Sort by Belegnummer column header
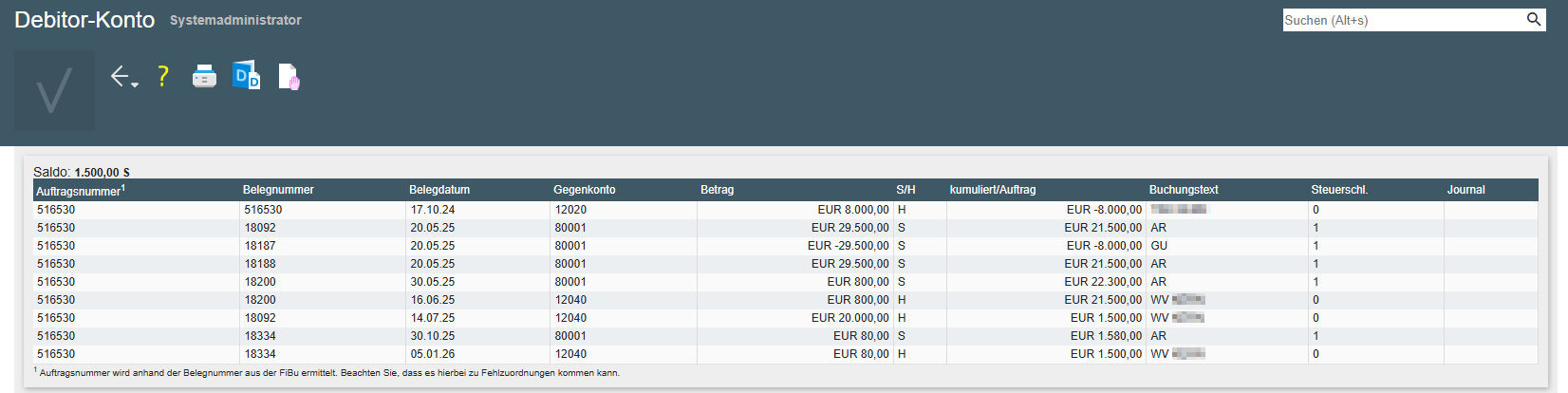 point(278,190)
